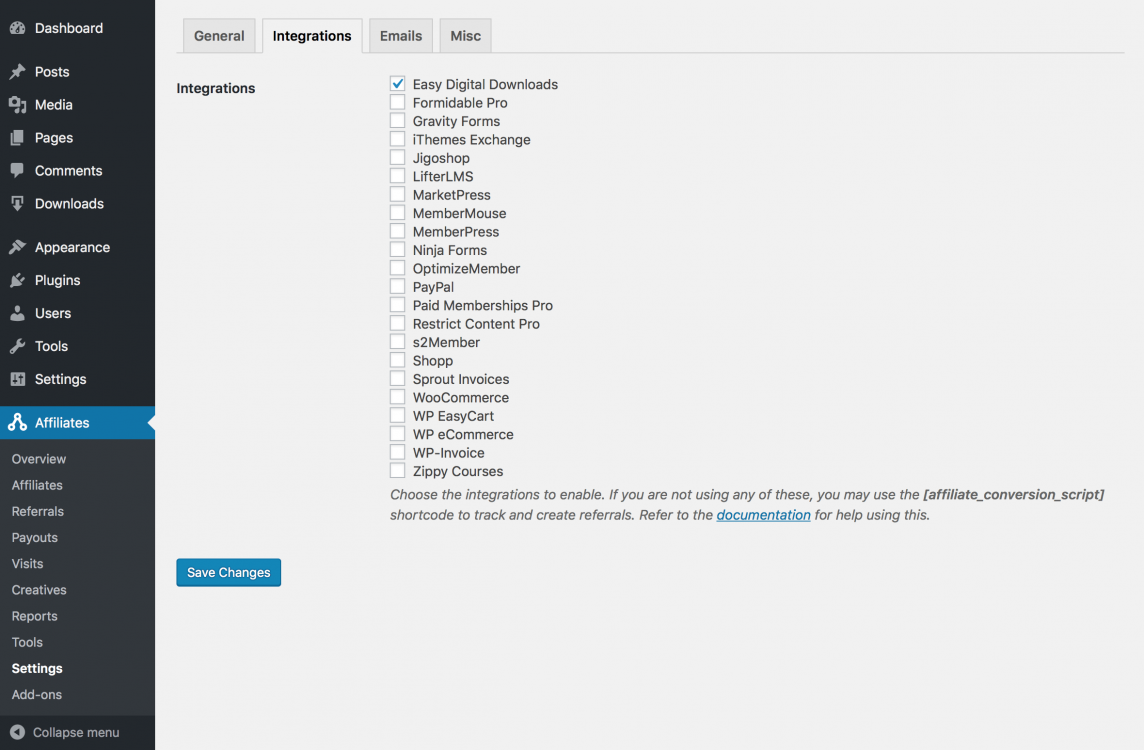Switch to the Emails tab

pyautogui.click(x=400, y=35)
